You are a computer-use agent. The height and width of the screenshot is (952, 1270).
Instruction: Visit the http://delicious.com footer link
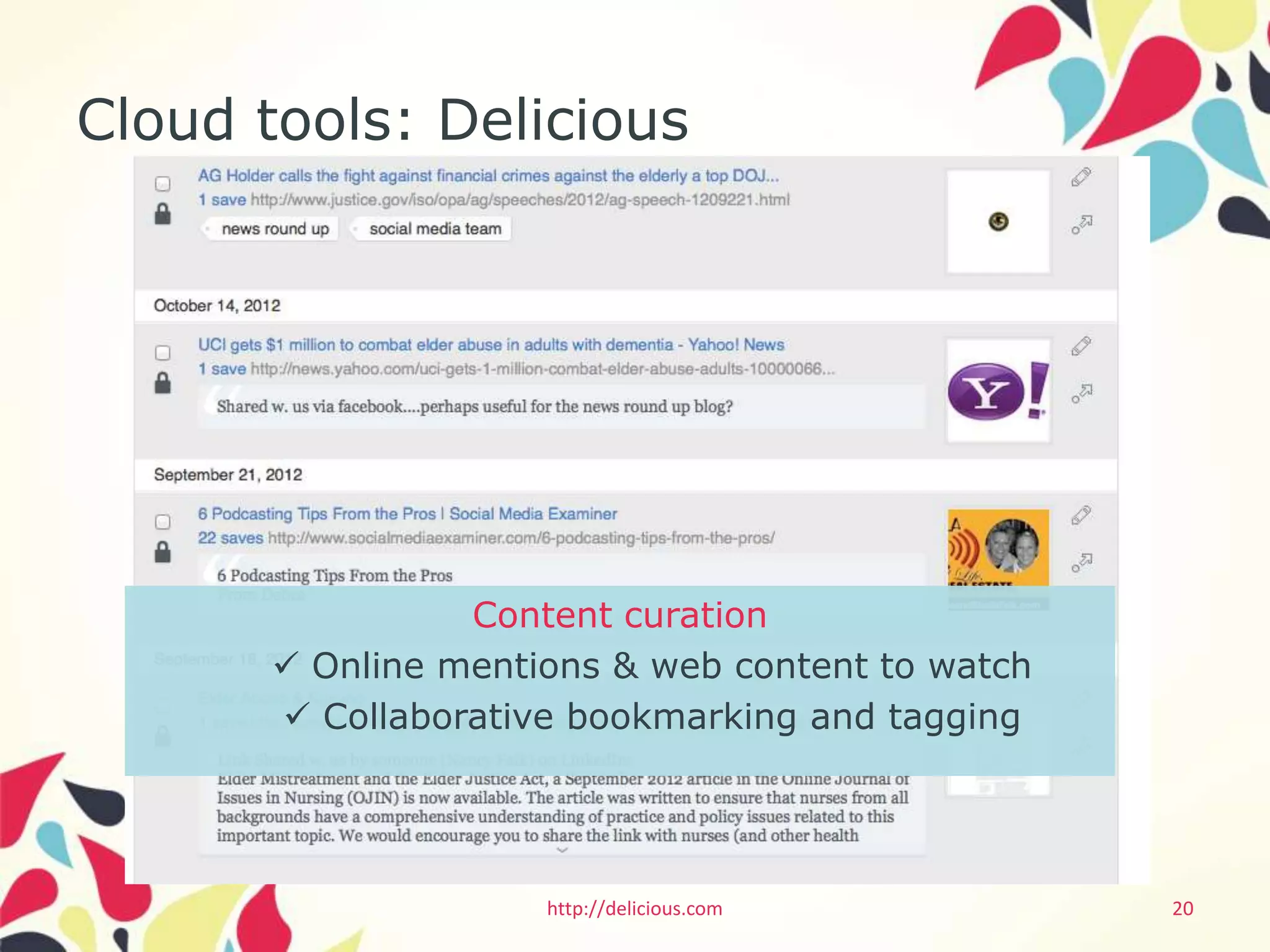(x=634, y=909)
